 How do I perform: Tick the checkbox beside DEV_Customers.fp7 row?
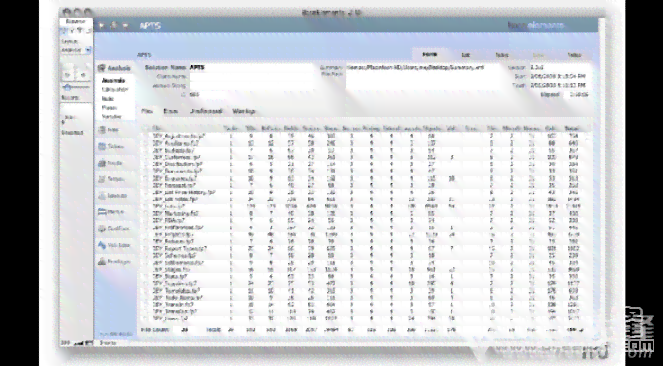click(x=145, y=157)
